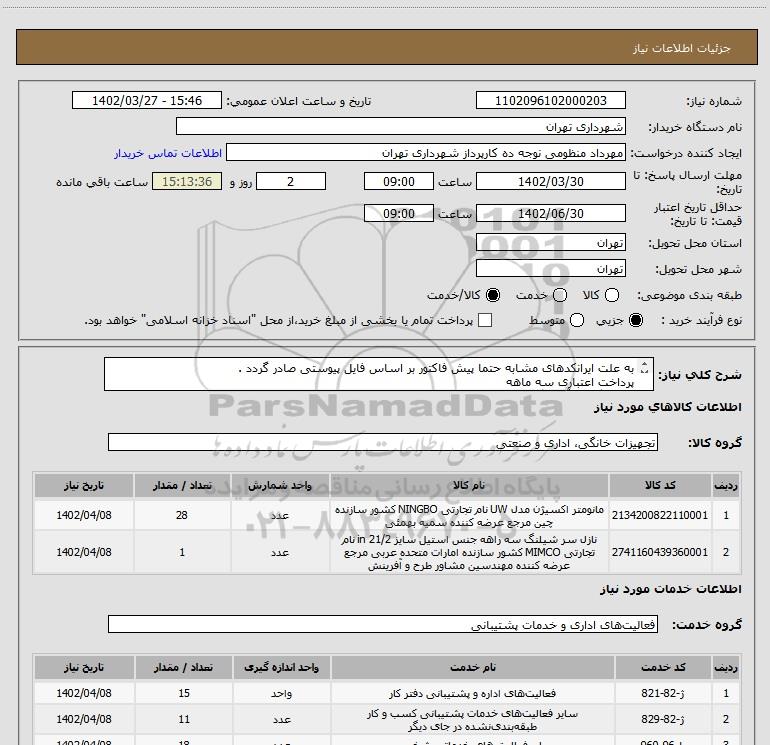Click the service code ژ-82-829
770x745 pixels.
click(663, 719)
